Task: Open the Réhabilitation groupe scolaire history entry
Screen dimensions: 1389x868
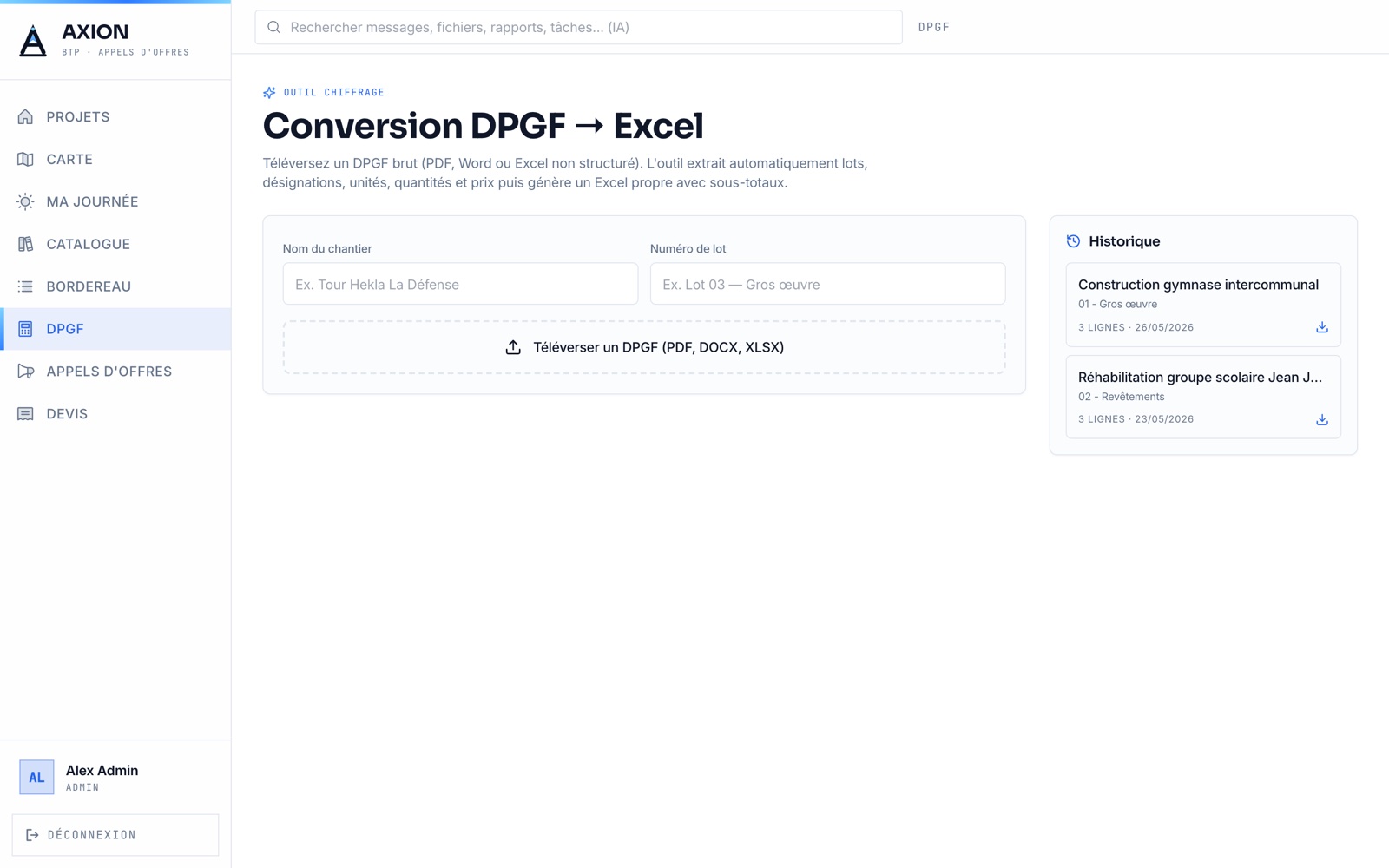Action: point(1203,398)
